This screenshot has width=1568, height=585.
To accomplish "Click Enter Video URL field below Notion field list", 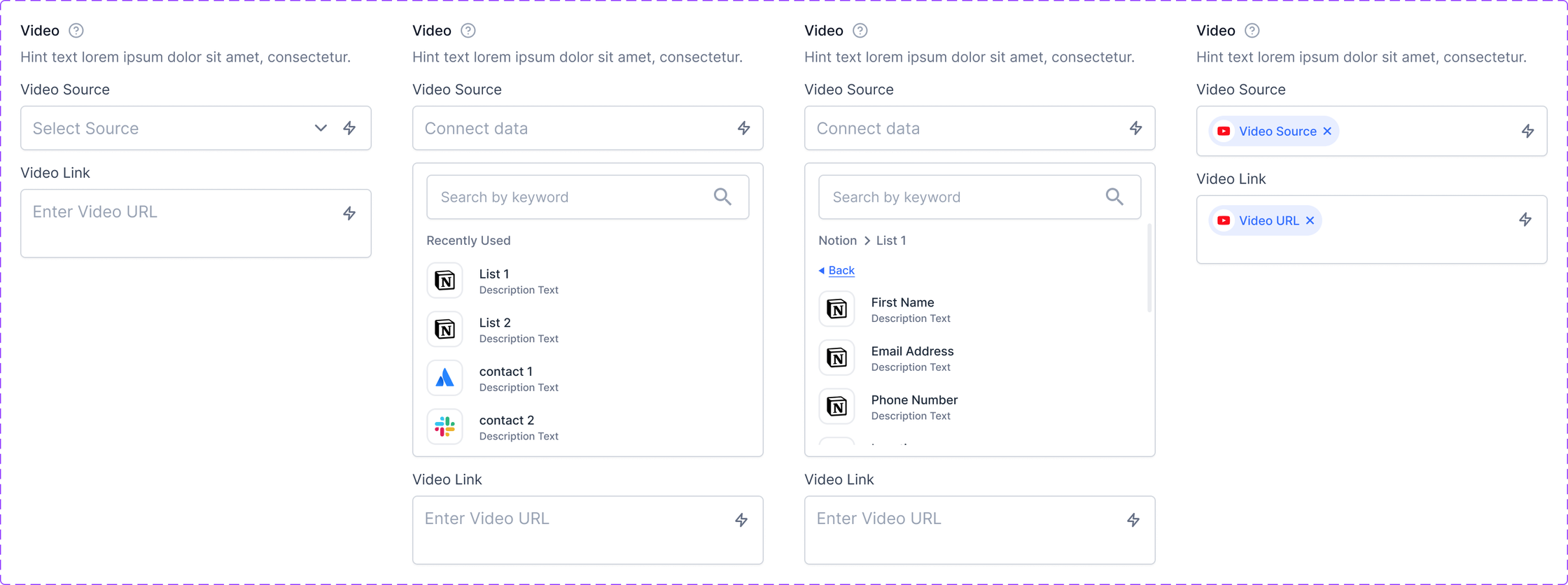I will tap(980, 530).
